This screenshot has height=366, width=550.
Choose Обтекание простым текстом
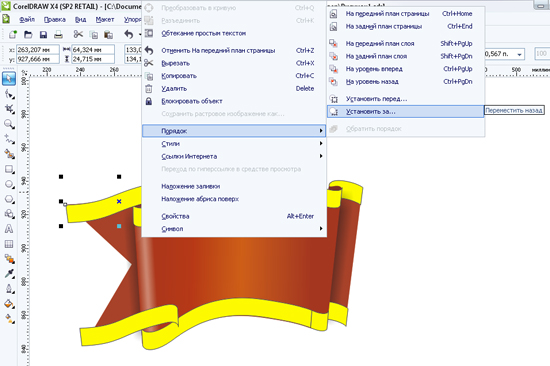(x=234, y=33)
